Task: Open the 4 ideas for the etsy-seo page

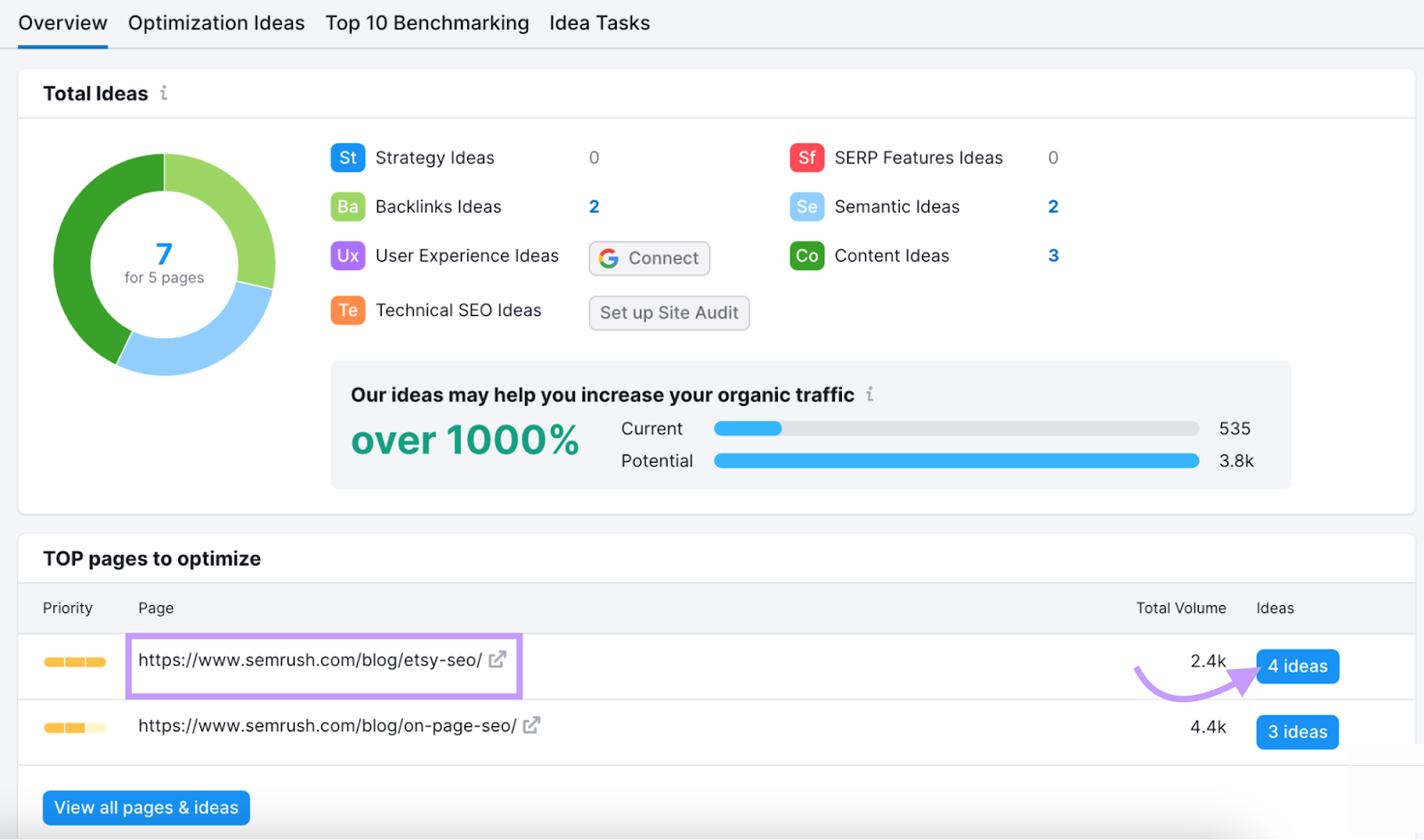Action: tap(1297, 666)
